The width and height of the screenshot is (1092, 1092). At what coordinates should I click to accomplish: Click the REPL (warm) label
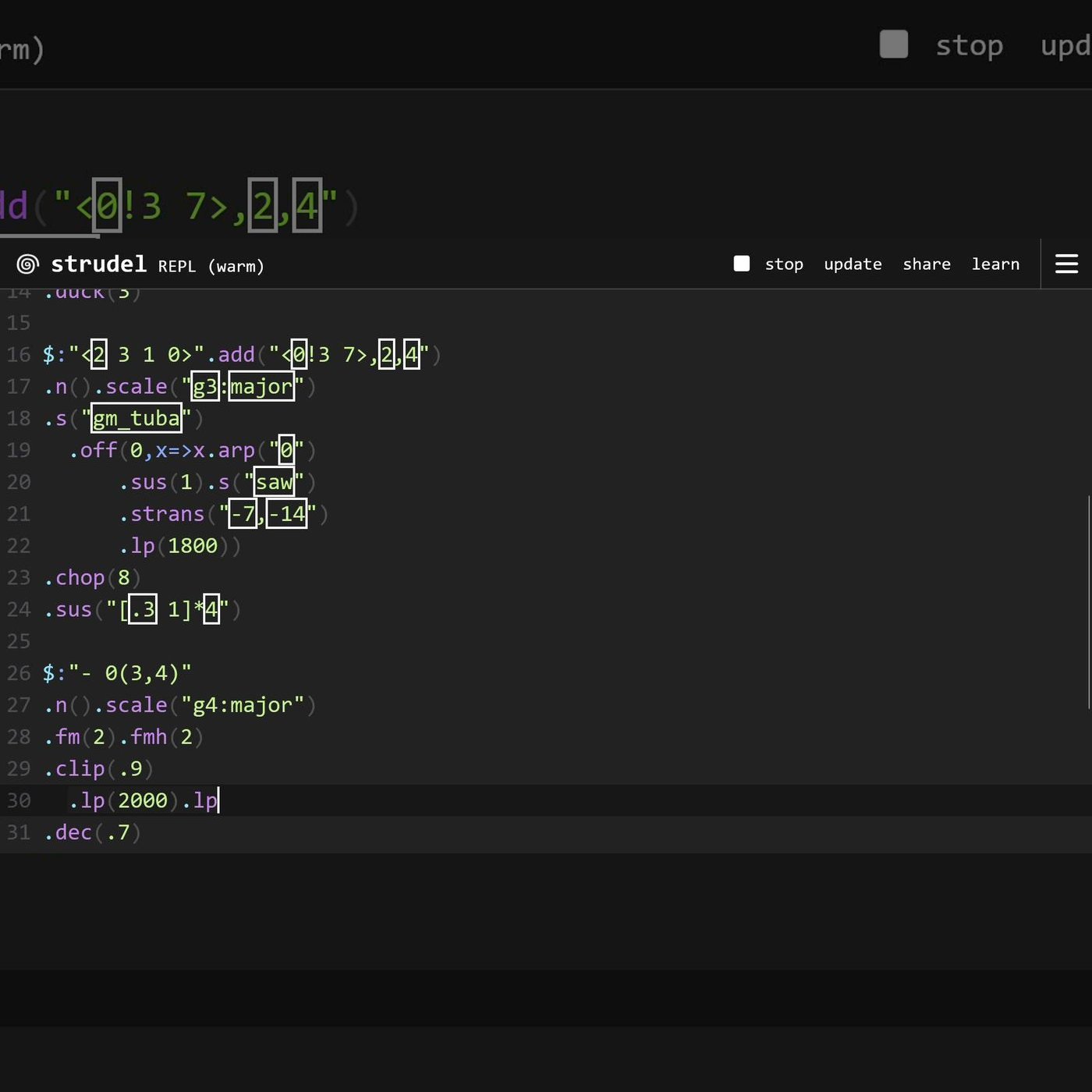pos(211,267)
